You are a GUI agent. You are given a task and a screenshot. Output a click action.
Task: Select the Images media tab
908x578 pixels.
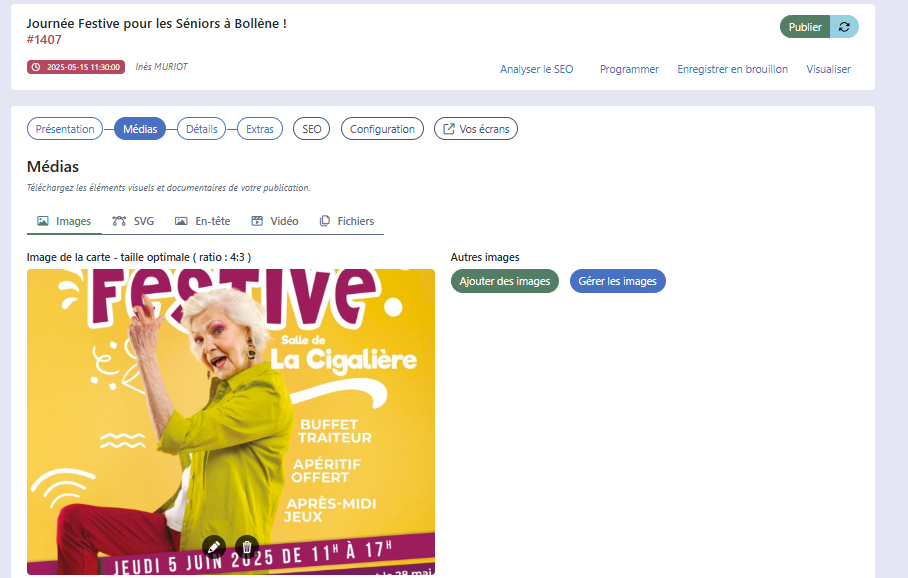64,221
